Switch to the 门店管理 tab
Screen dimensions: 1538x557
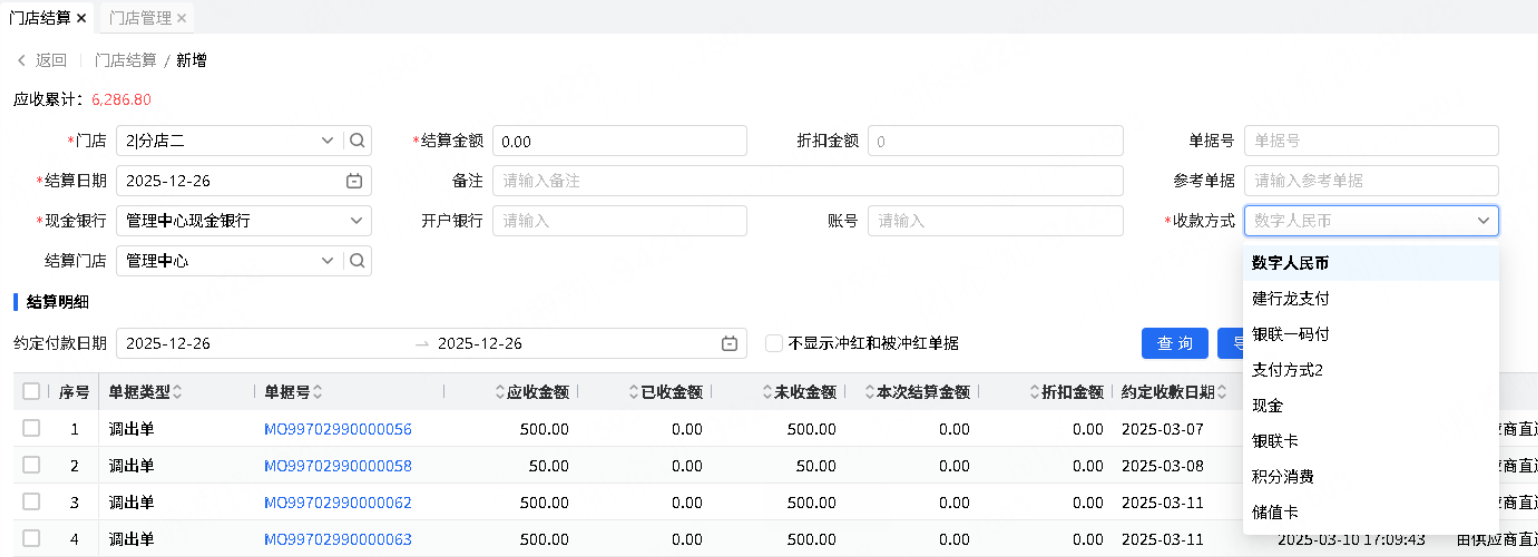click(x=139, y=18)
